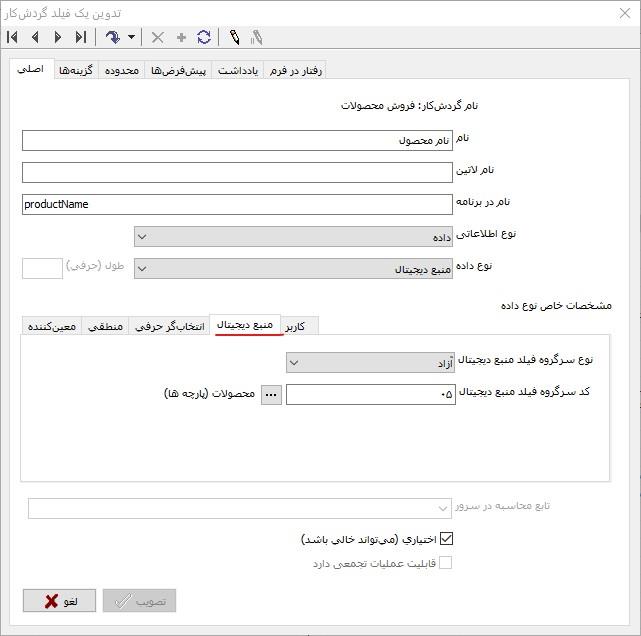The height and width of the screenshot is (636, 641).
Task: Open dropdown arrow beside blue curved-arrow icon
Action: 131,37
